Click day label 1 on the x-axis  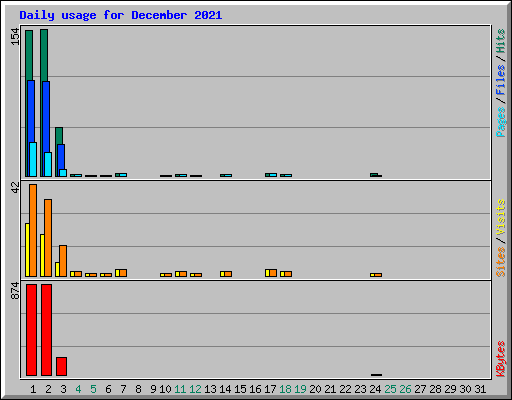pyautogui.click(x=33, y=389)
